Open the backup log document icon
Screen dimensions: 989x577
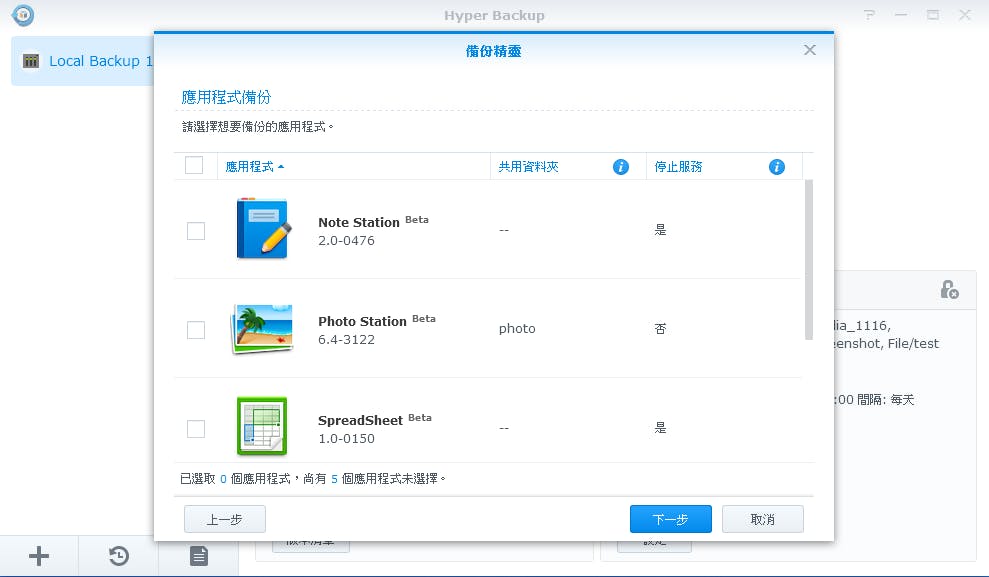(x=199, y=556)
